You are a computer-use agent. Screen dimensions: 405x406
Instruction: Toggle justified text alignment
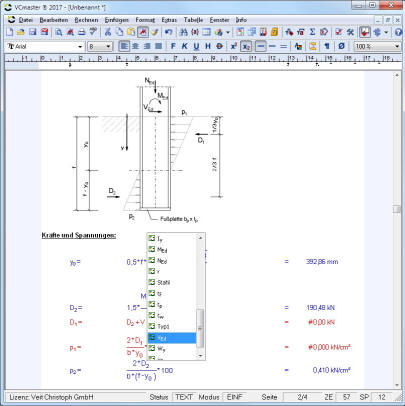[x=159, y=46]
